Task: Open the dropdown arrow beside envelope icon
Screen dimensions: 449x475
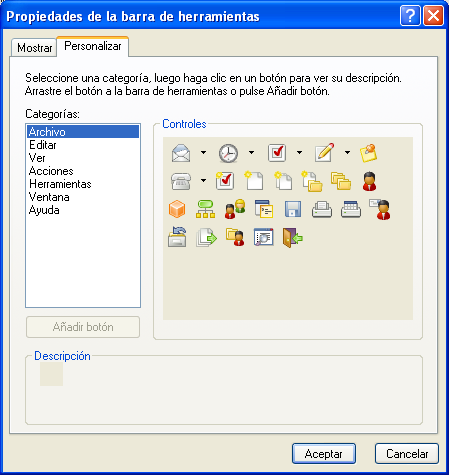Action: point(203,153)
